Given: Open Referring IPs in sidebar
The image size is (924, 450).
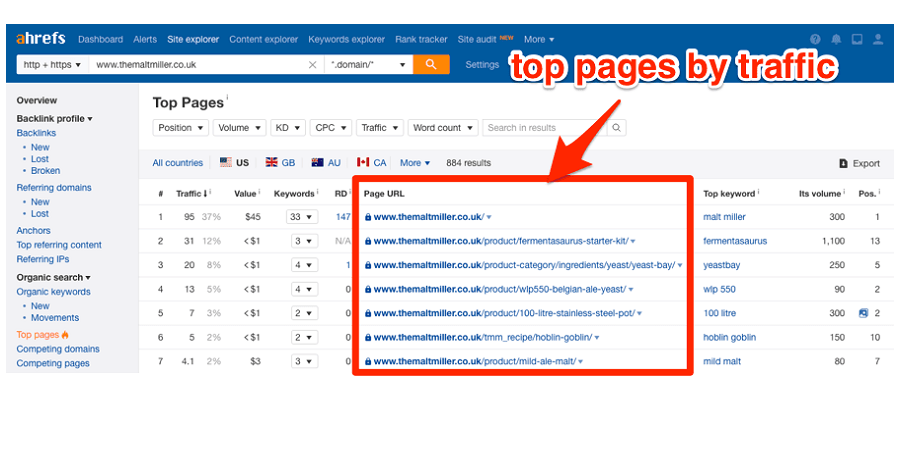Looking at the screenshot, I should click(x=42, y=259).
